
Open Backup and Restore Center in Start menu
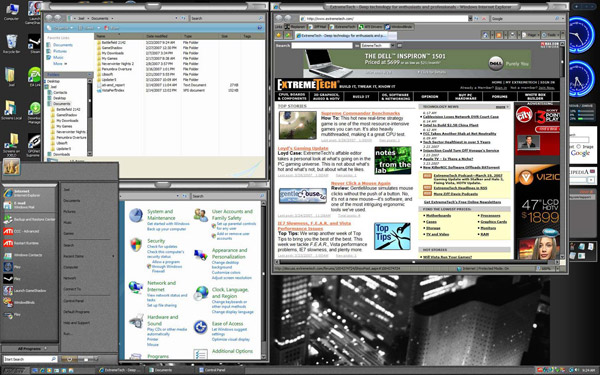point(29,219)
